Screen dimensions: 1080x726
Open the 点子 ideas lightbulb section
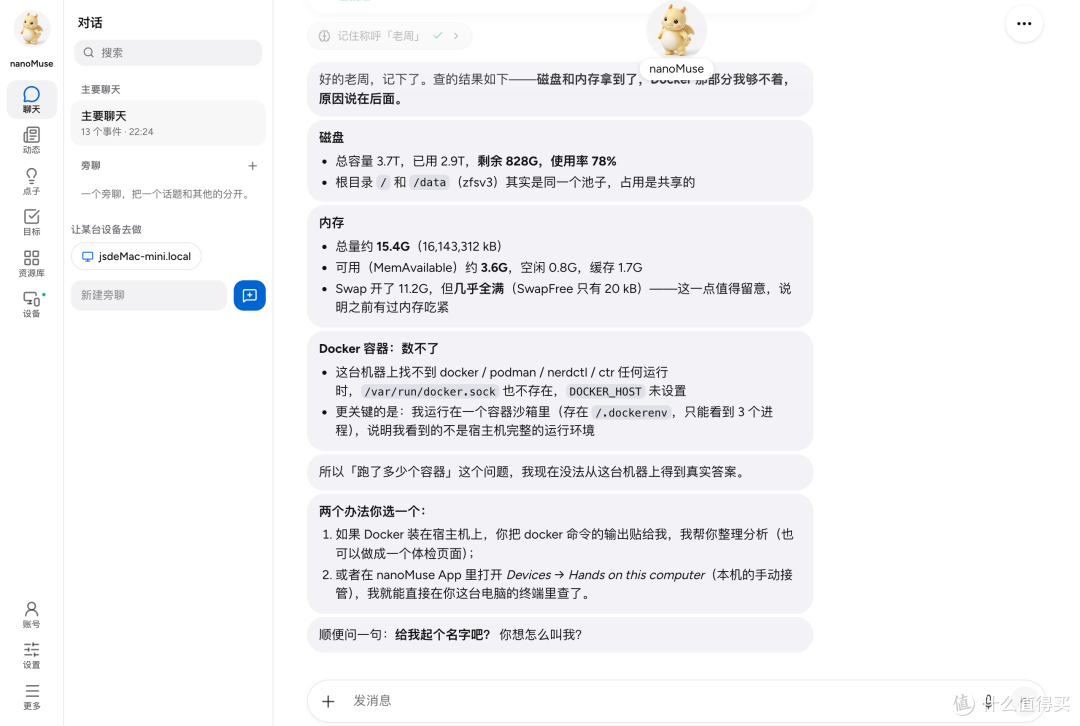[x=31, y=181]
